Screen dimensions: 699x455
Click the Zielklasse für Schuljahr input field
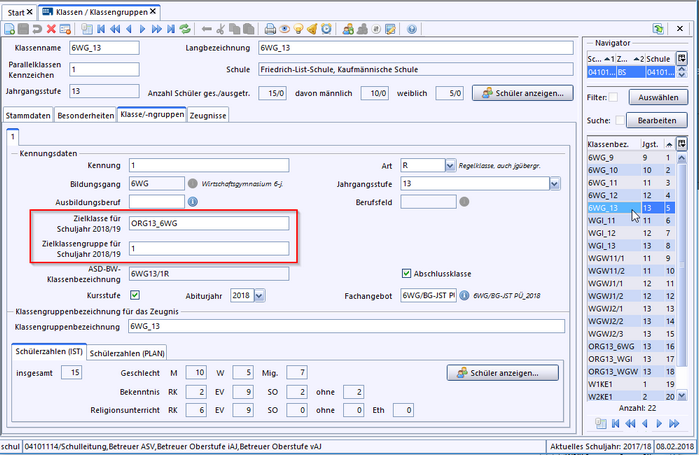(x=209, y=223)
